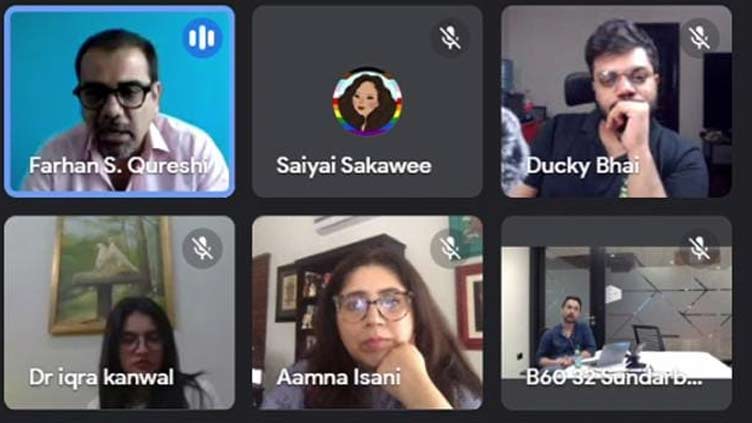Select the Aamna Isani name label
This screenshot has width=752, height=423.
tap(339, 377)
